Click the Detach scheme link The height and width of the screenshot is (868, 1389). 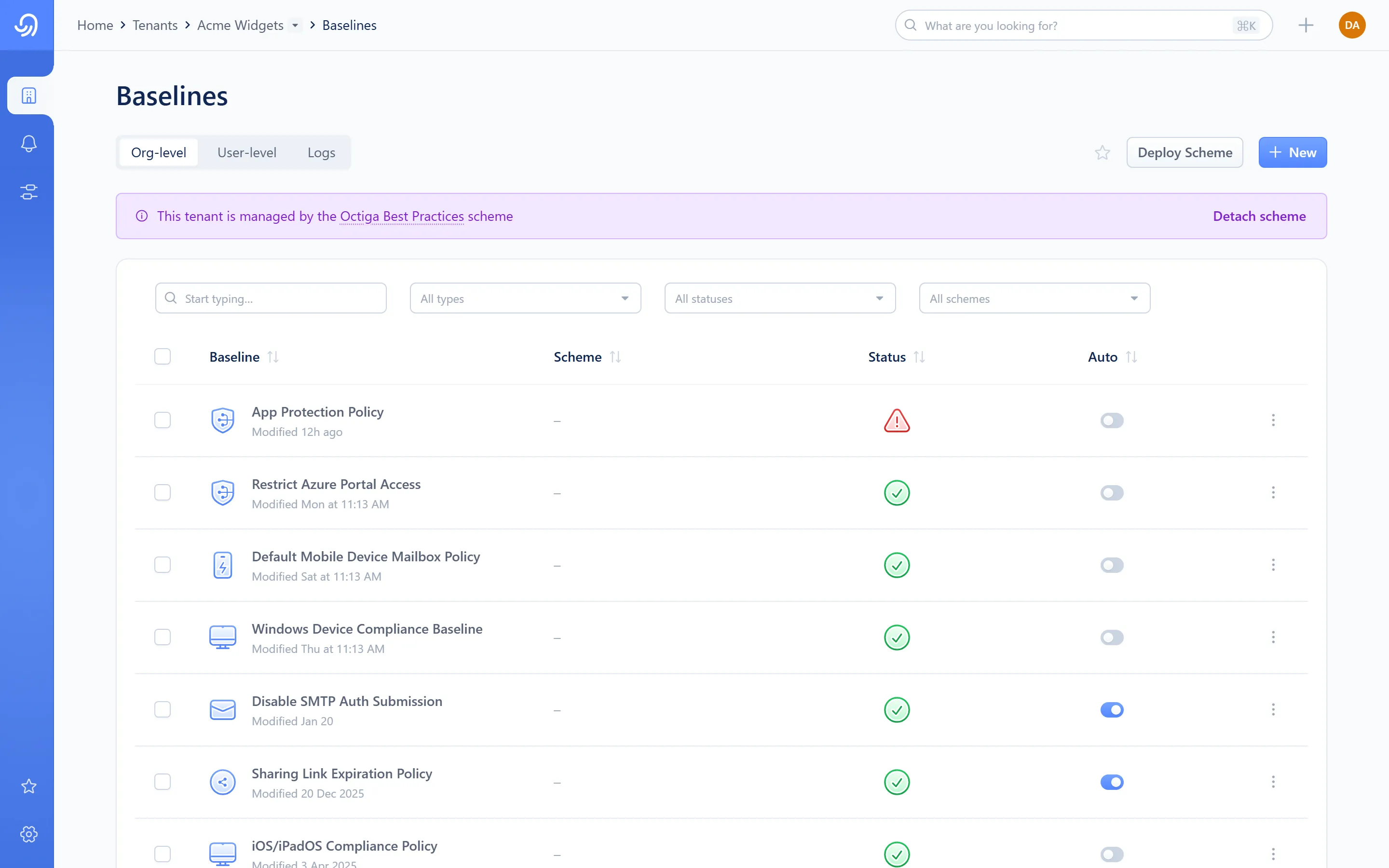(x=1259, y=216)
